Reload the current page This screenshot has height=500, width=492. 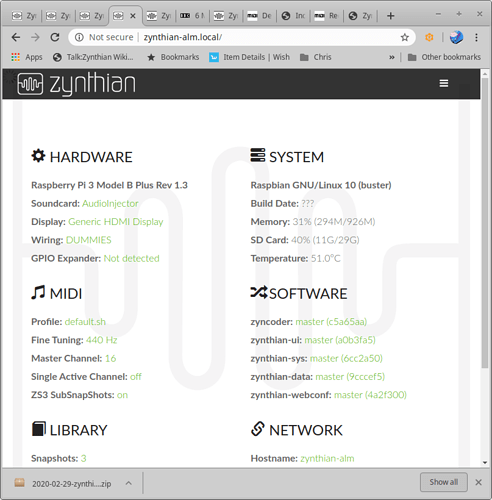55,37
